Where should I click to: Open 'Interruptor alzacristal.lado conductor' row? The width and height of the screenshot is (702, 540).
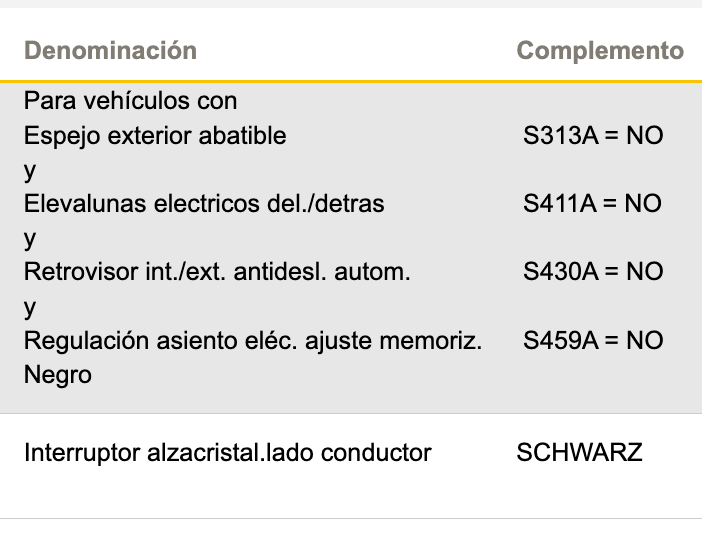[227, 453]
